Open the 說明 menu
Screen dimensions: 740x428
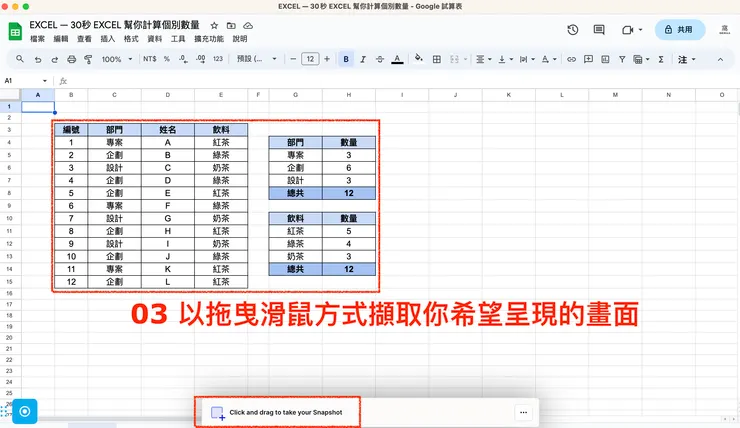(240, 39)
